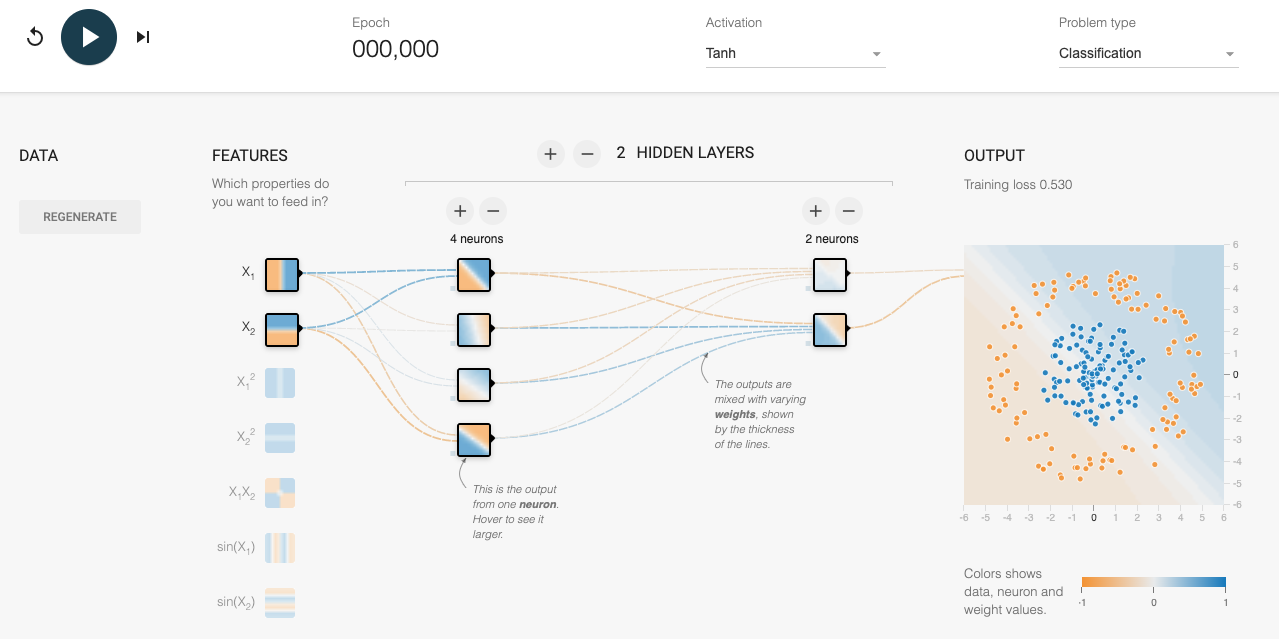
Task: Add a neuron to the 4-neuron layer
Action: click(460, 211)
